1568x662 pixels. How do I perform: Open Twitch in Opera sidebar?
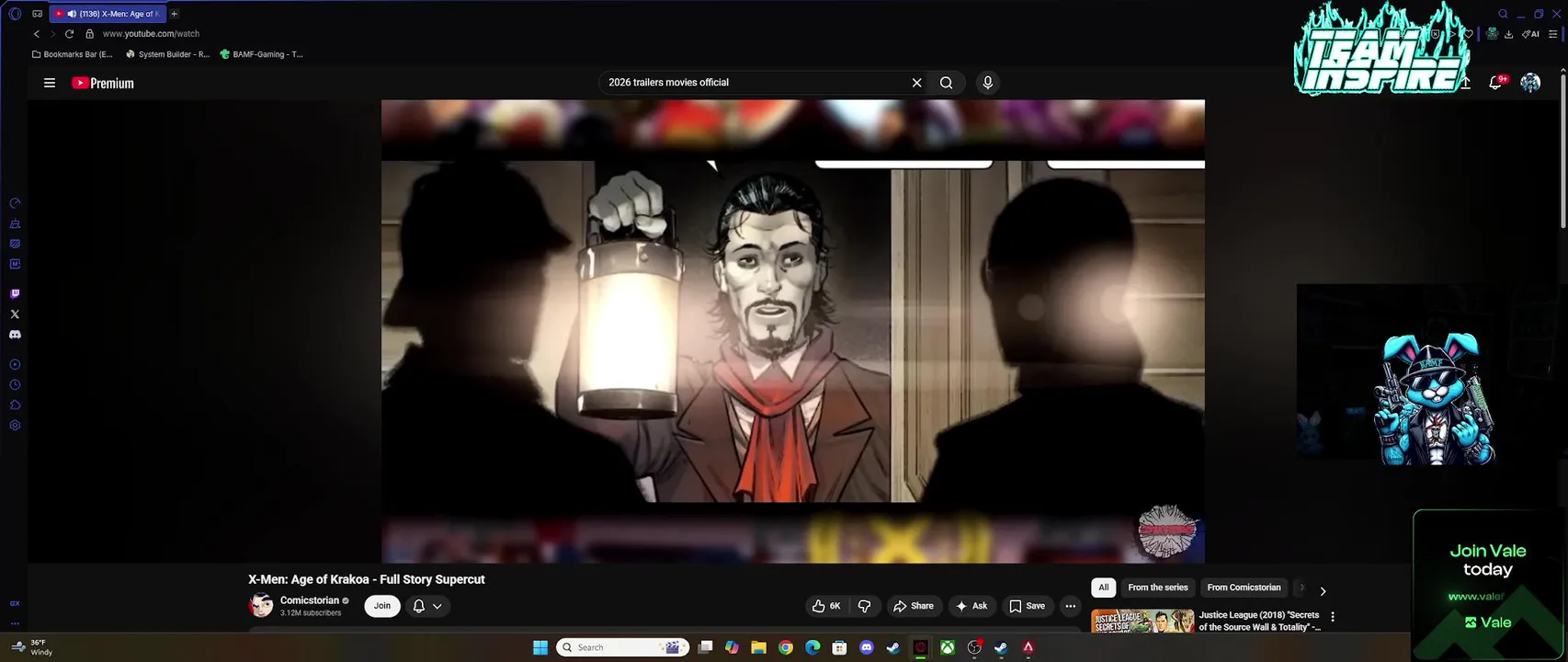pos(15,294)
